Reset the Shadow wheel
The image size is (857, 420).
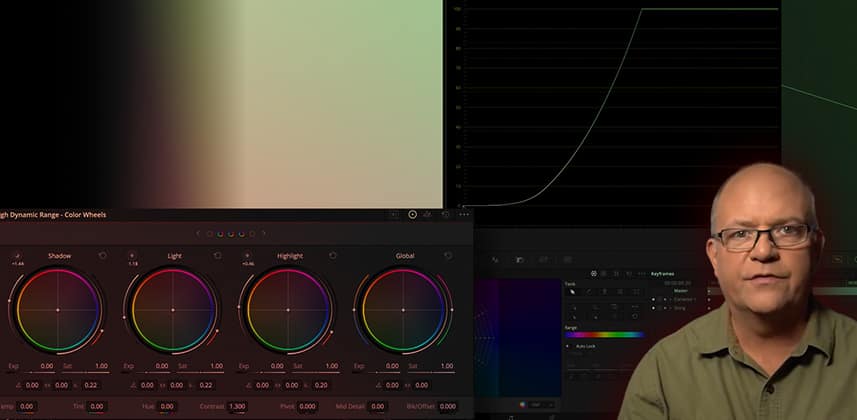coord(102,255)
